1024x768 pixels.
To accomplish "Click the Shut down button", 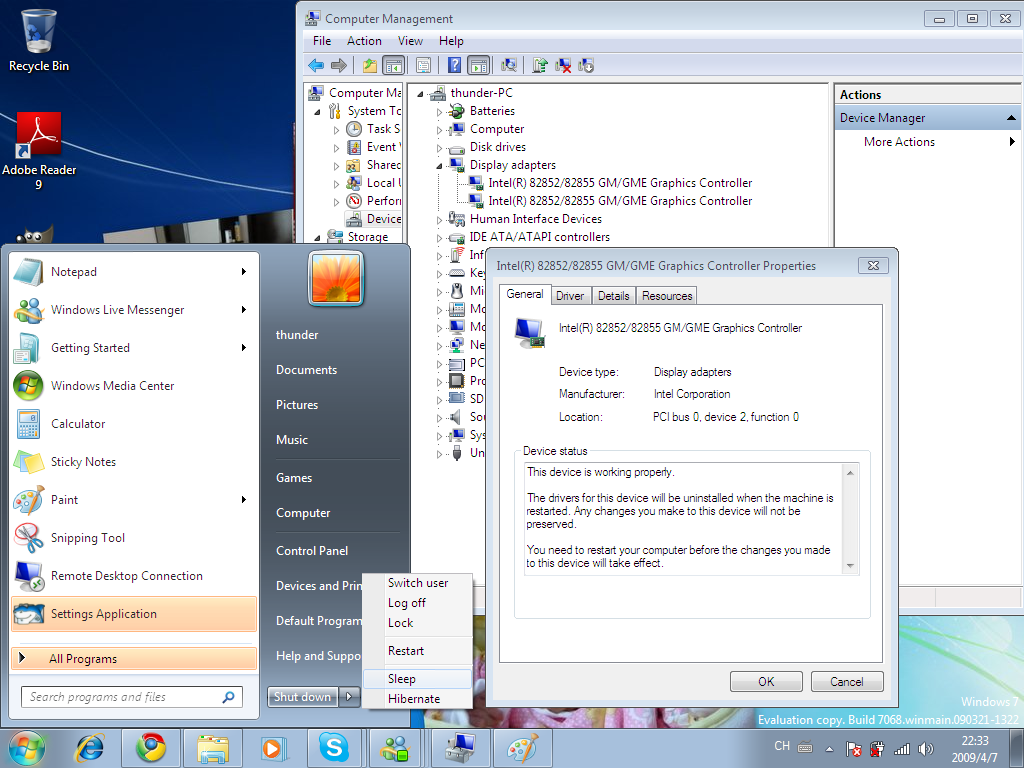I will click(302, 697).
